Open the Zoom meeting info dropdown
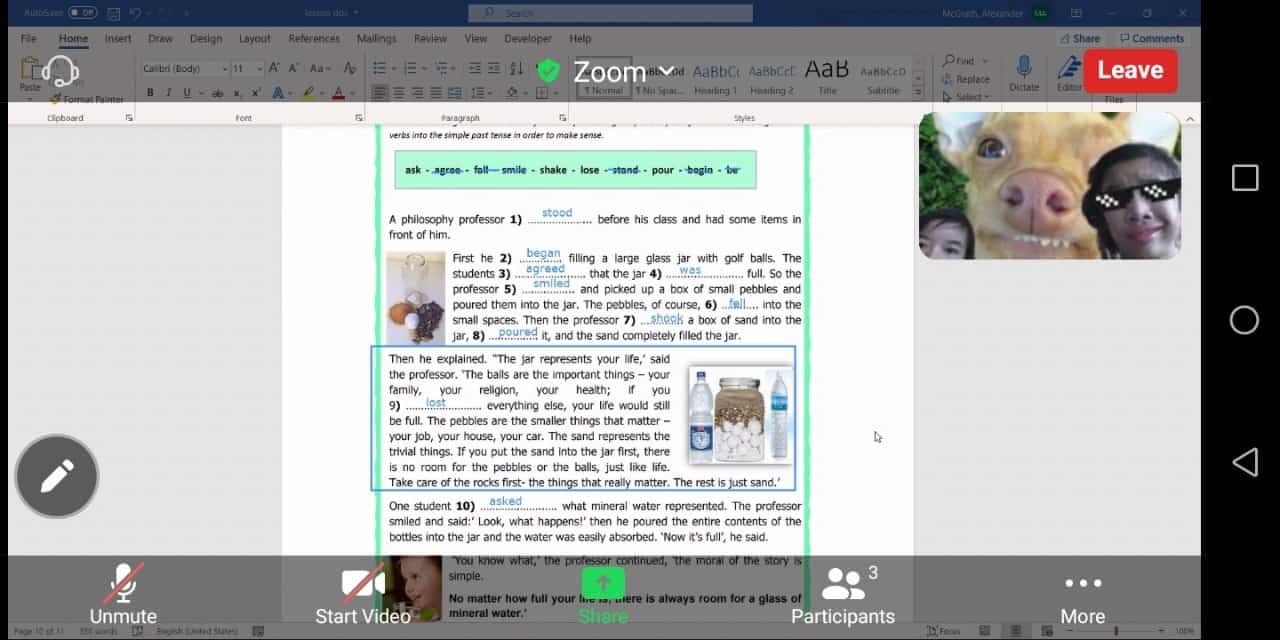Screen dimensions: 1280x640 [625, 71]
